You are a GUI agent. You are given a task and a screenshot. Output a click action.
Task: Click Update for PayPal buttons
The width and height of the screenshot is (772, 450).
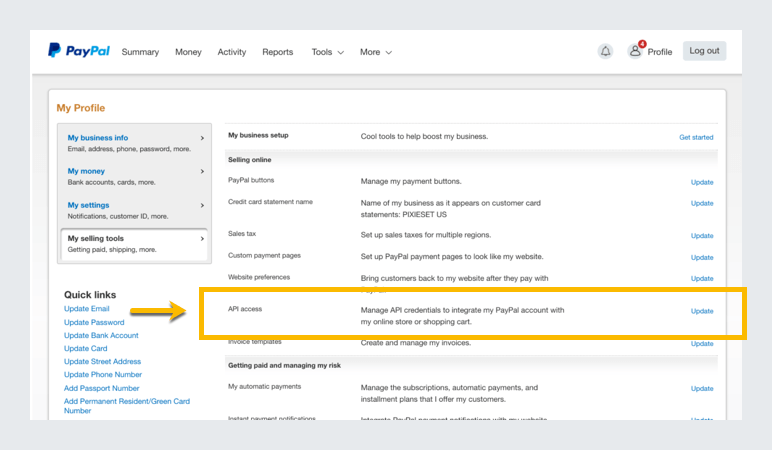coord(702,182)
